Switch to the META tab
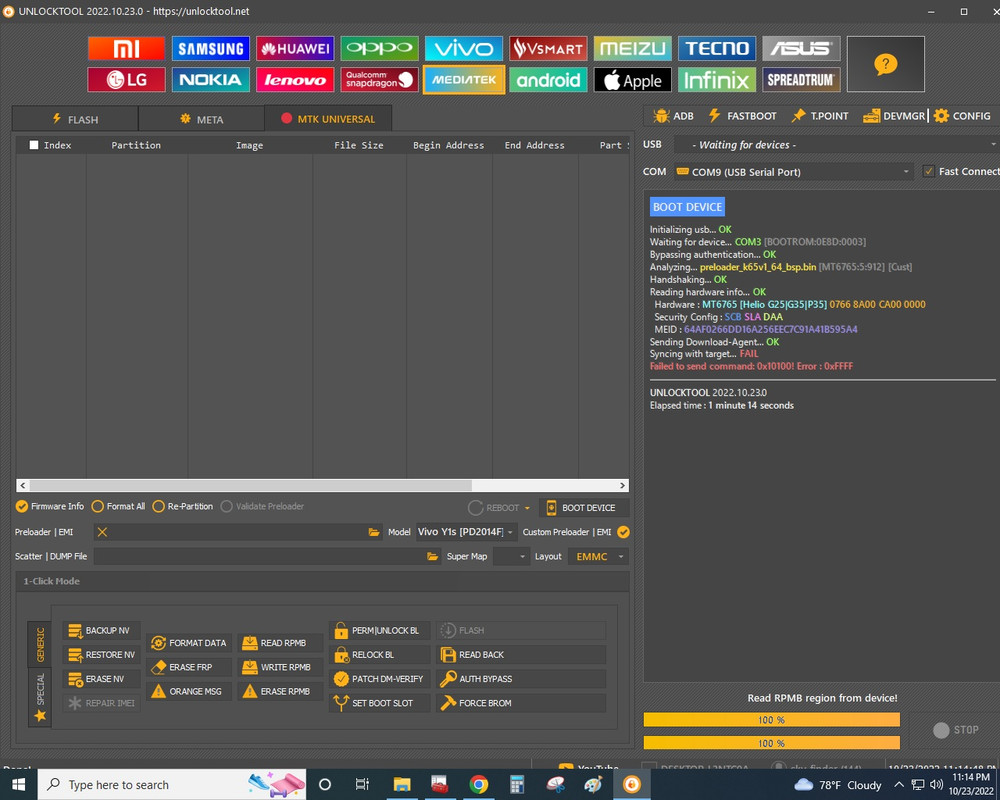 tap(202, 119)
